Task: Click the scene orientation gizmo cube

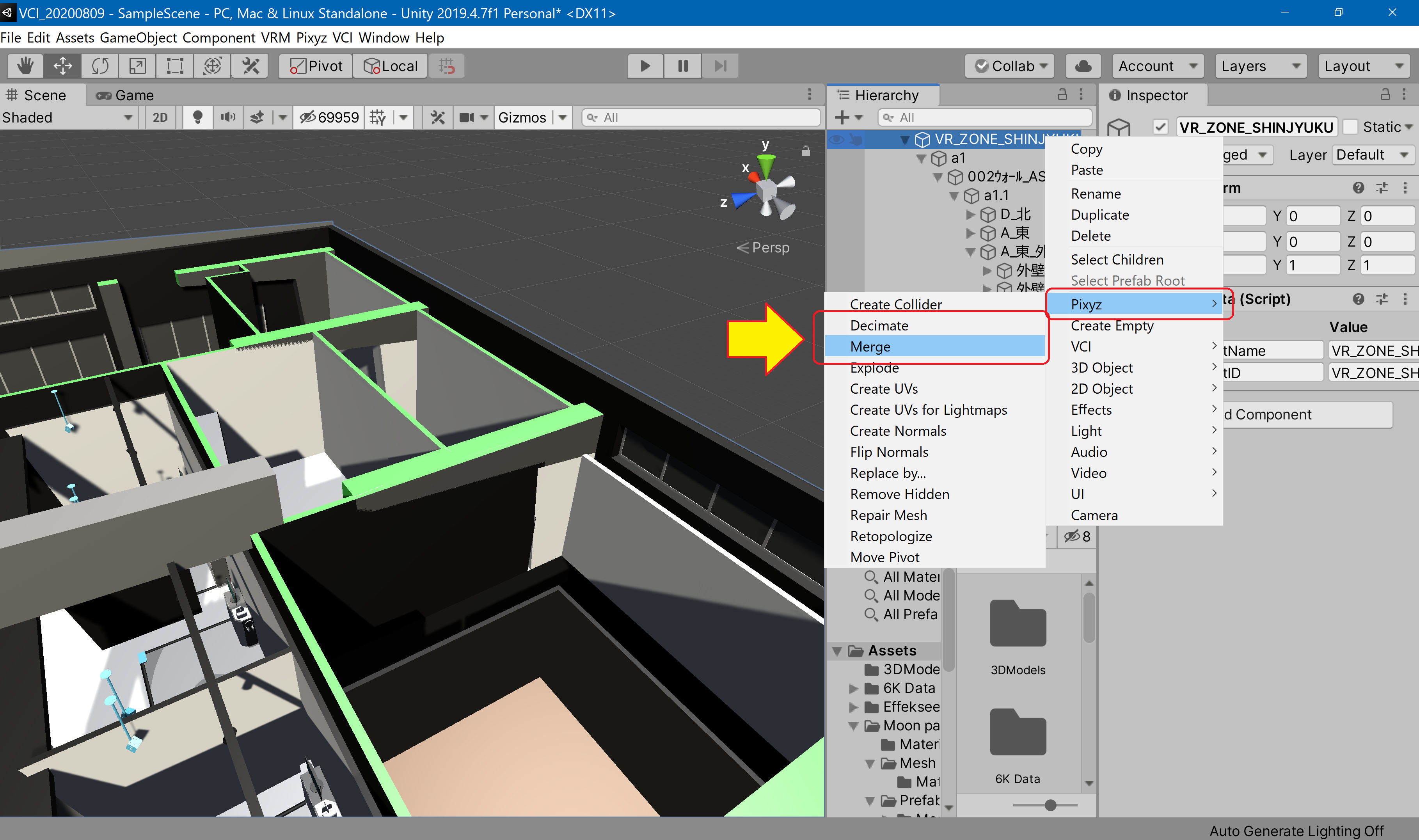Action: [x=766, y=190]
